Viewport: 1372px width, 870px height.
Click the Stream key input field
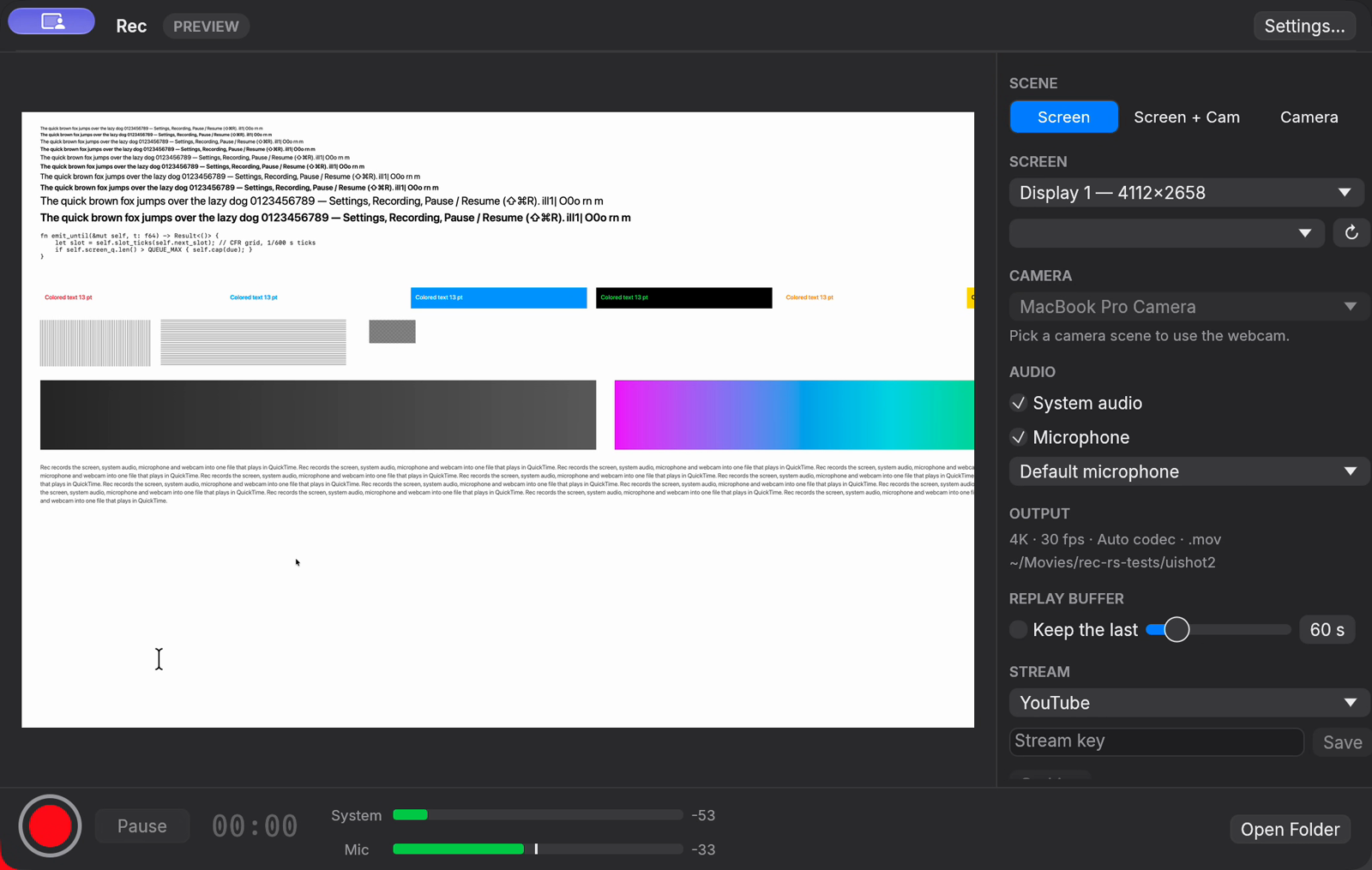tap(1156, 741)
